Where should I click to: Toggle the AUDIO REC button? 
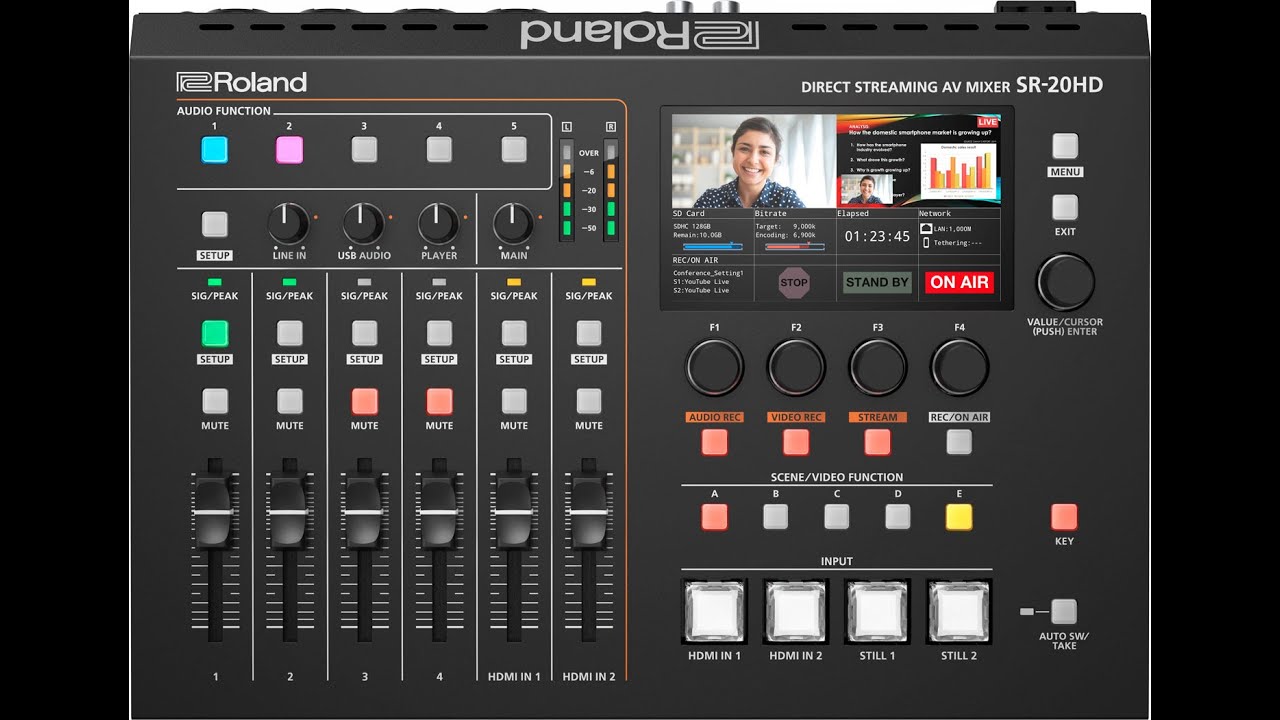click(714, 442)
